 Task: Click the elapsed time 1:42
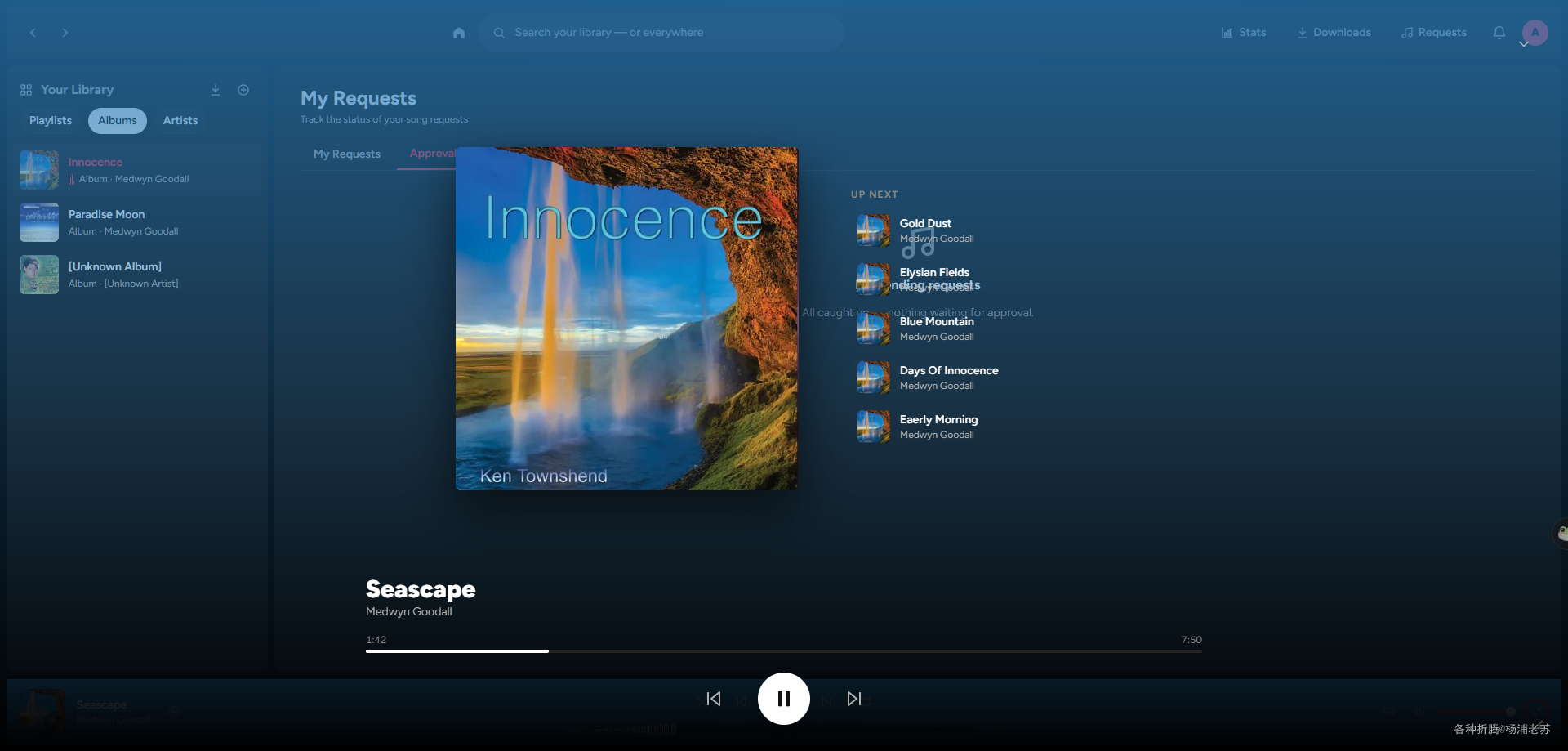tap(376, 640)
